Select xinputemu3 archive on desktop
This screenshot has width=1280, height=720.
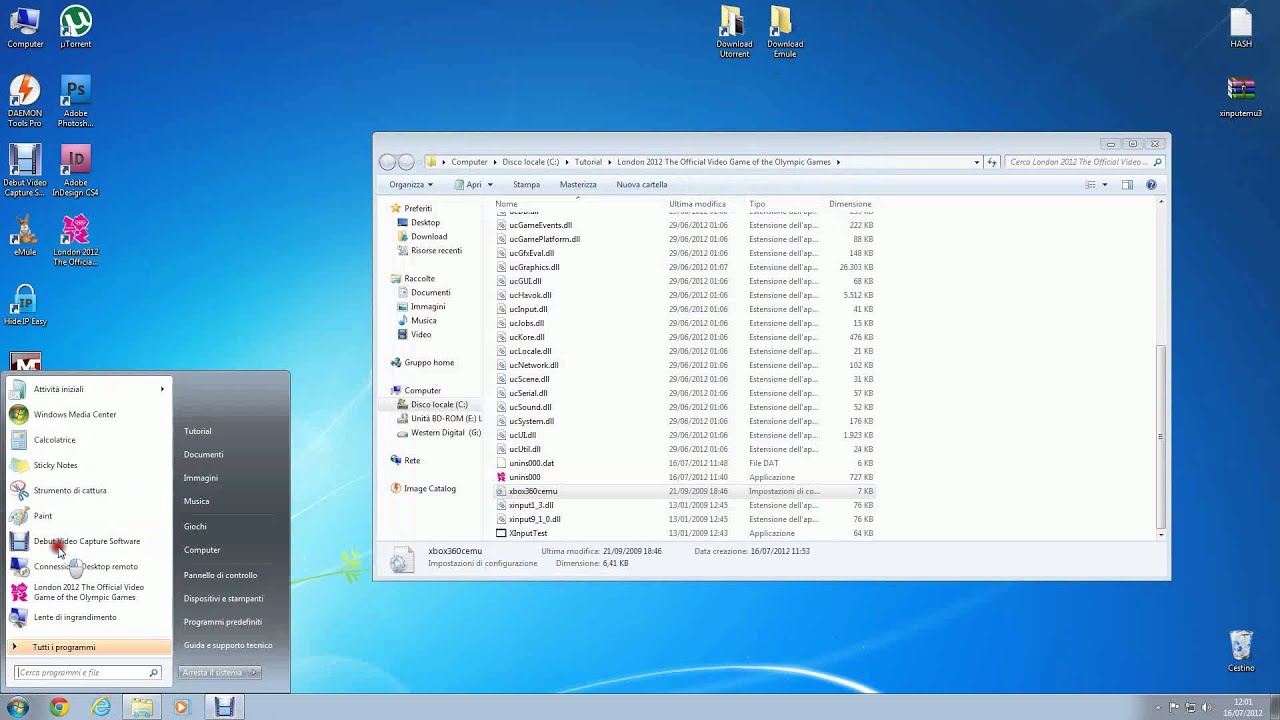pos(1241,97)
